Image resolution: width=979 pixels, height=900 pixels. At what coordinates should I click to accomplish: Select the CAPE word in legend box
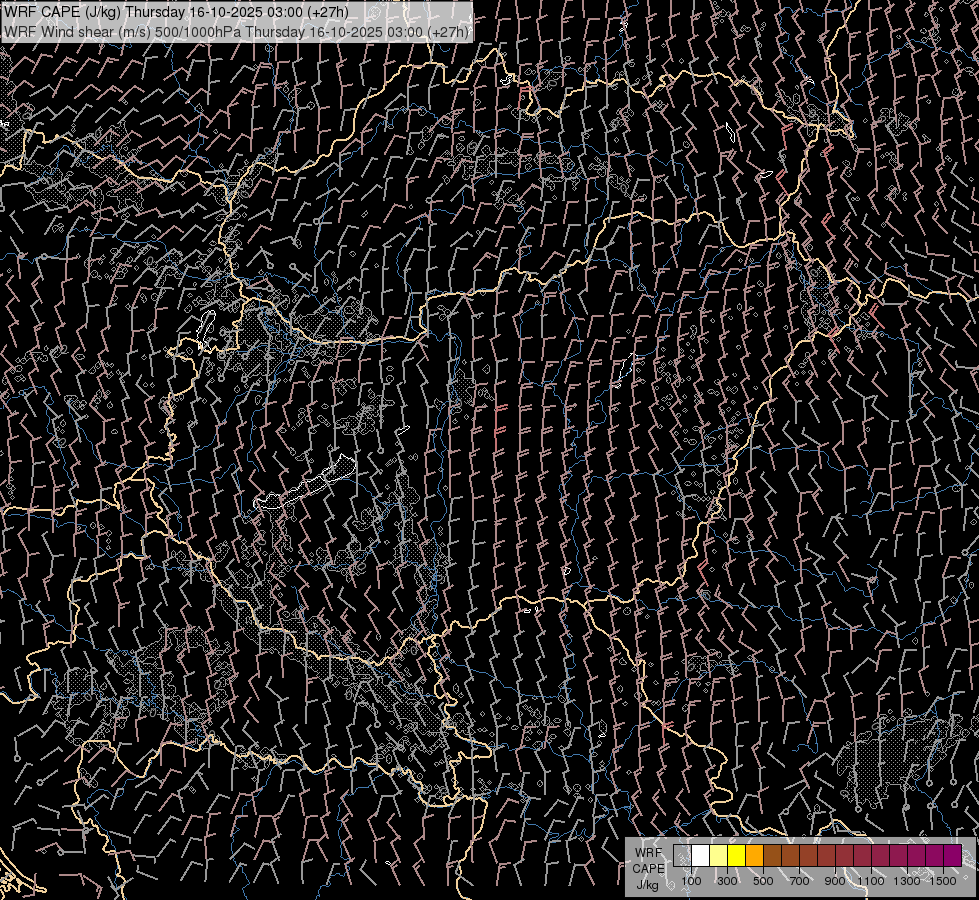tap(647, 869)
